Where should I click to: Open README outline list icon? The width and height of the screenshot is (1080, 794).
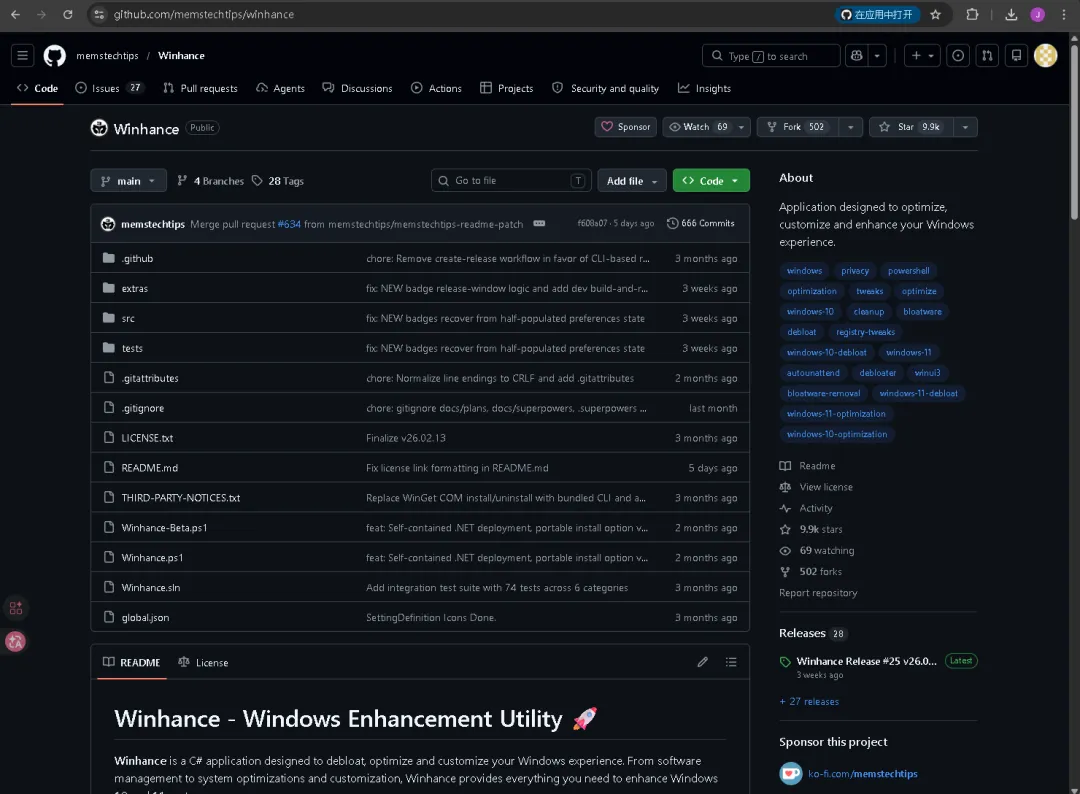731,662
